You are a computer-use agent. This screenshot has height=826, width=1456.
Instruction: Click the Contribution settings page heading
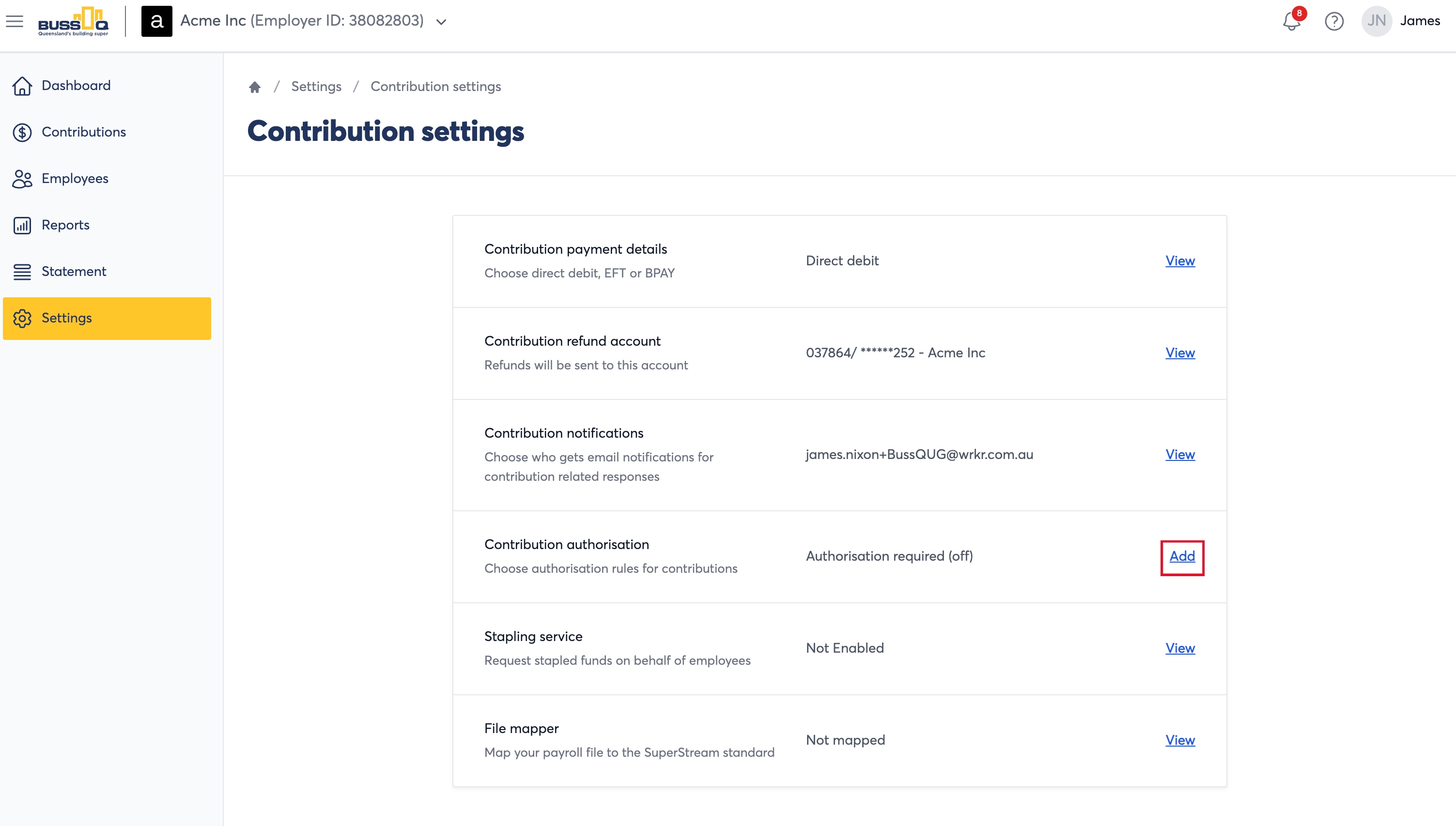[x=386, y=132]
